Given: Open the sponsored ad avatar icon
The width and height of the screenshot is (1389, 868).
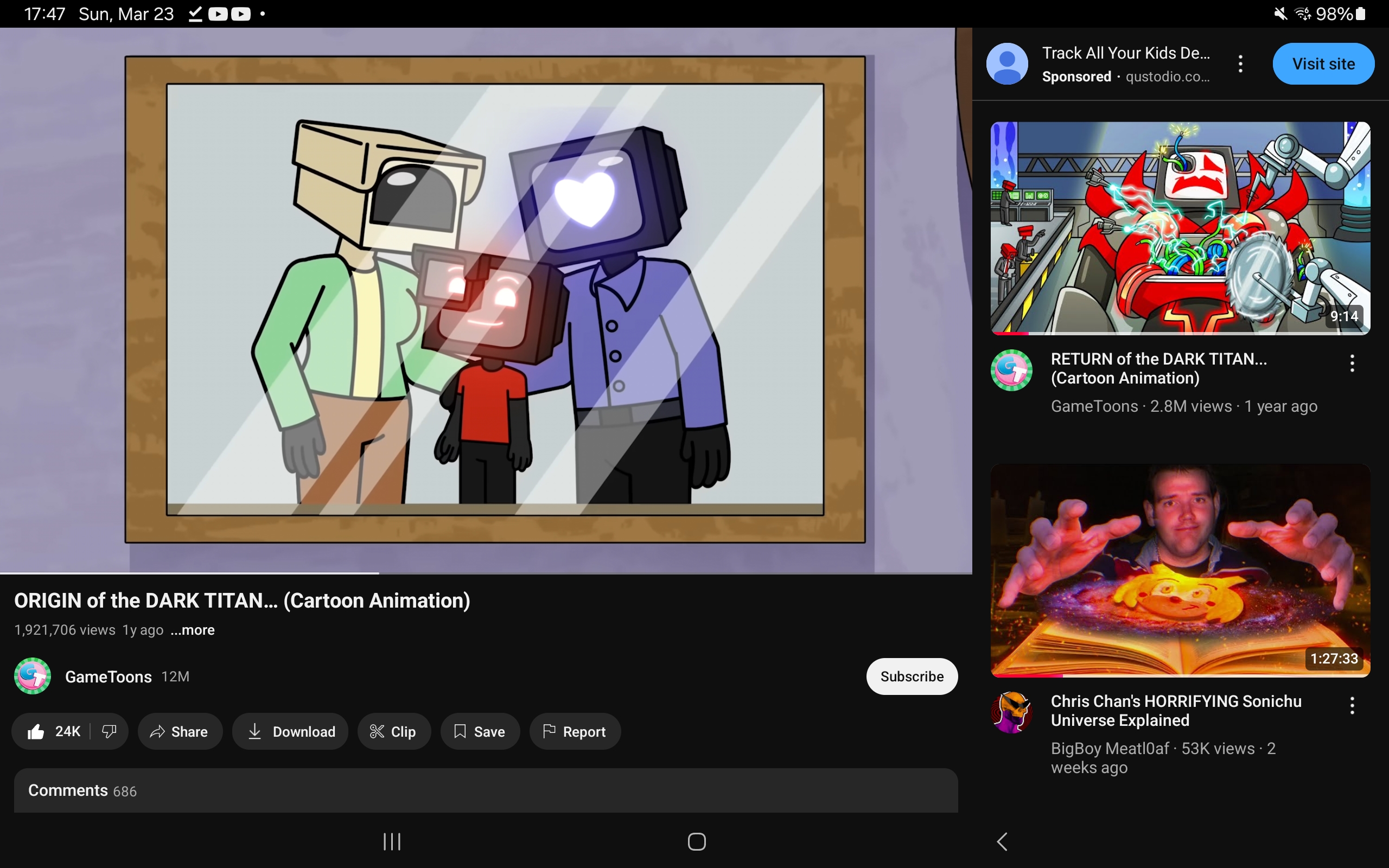Looking at the screenshot, I should click(1006, 63).
